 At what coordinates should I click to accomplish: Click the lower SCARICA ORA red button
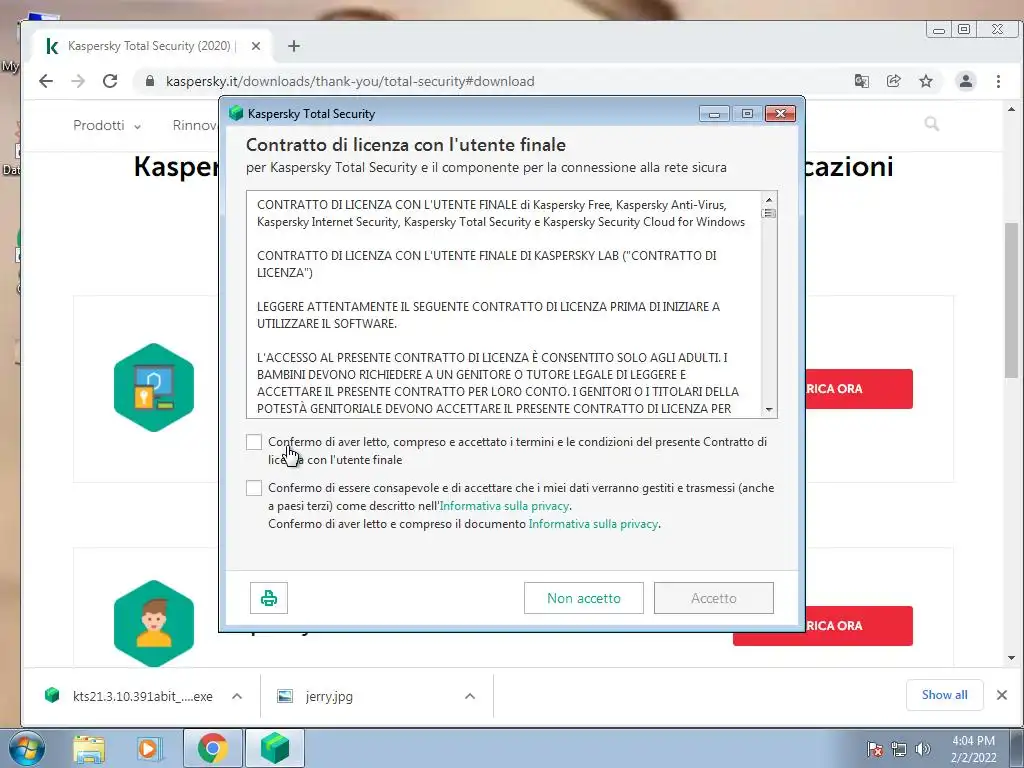click(858, 626)
